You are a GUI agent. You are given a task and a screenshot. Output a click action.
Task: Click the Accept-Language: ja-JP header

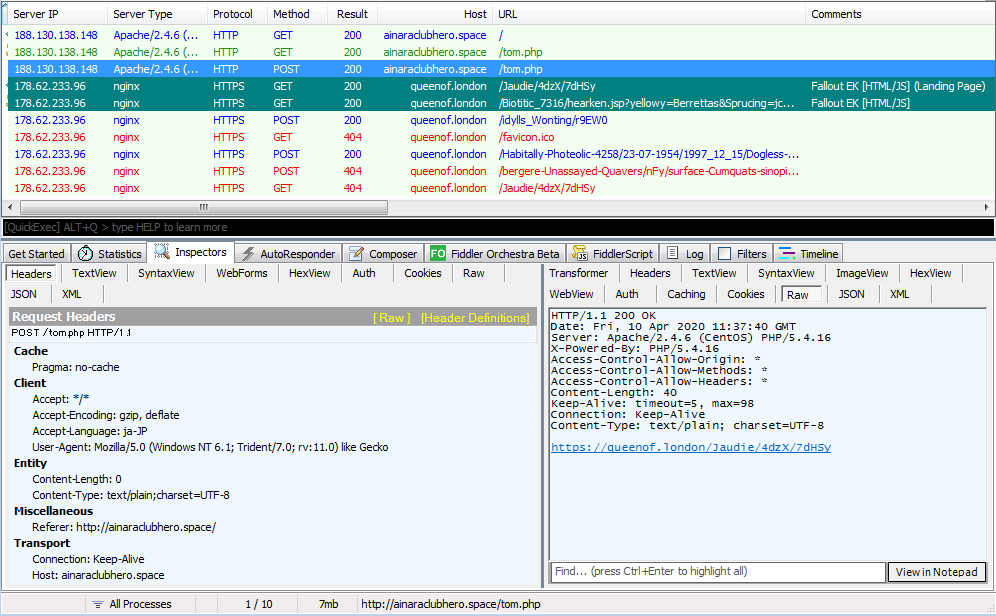click(90, 431)
